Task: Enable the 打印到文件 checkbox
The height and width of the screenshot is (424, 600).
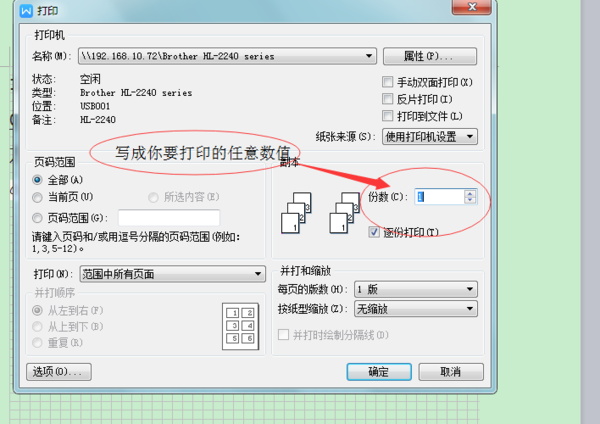Action: (388, 116)
